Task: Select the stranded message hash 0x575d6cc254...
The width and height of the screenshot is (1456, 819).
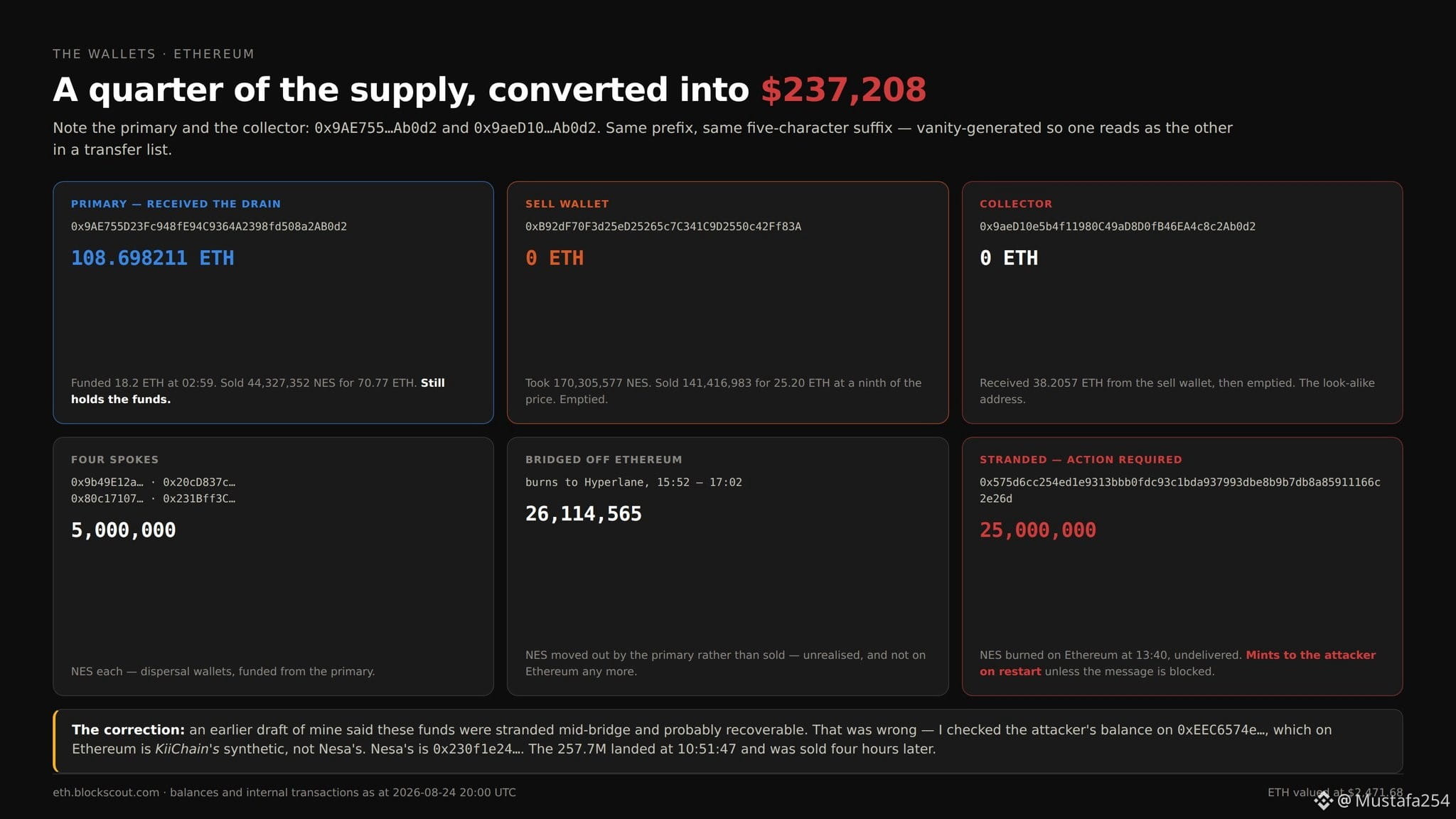Action: point(1180,491)
